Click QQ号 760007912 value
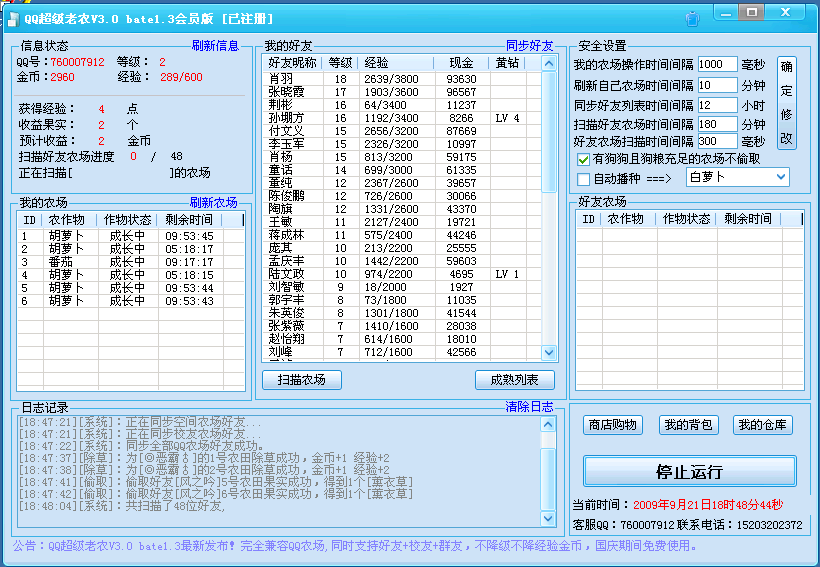 coord(77,62)
